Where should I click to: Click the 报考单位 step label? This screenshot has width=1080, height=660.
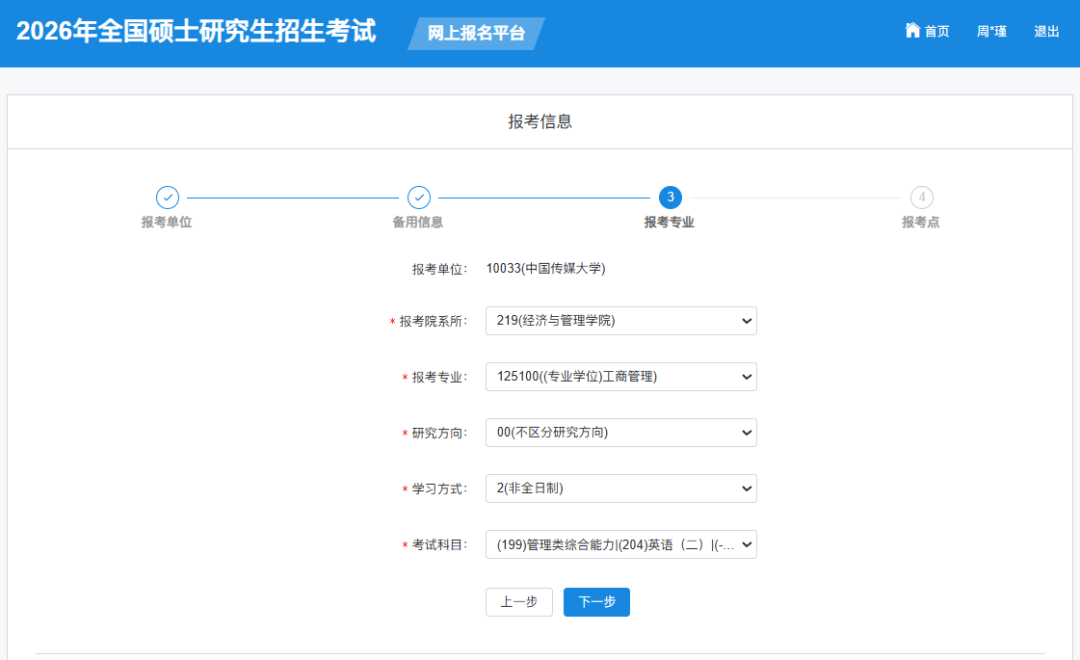167,222
